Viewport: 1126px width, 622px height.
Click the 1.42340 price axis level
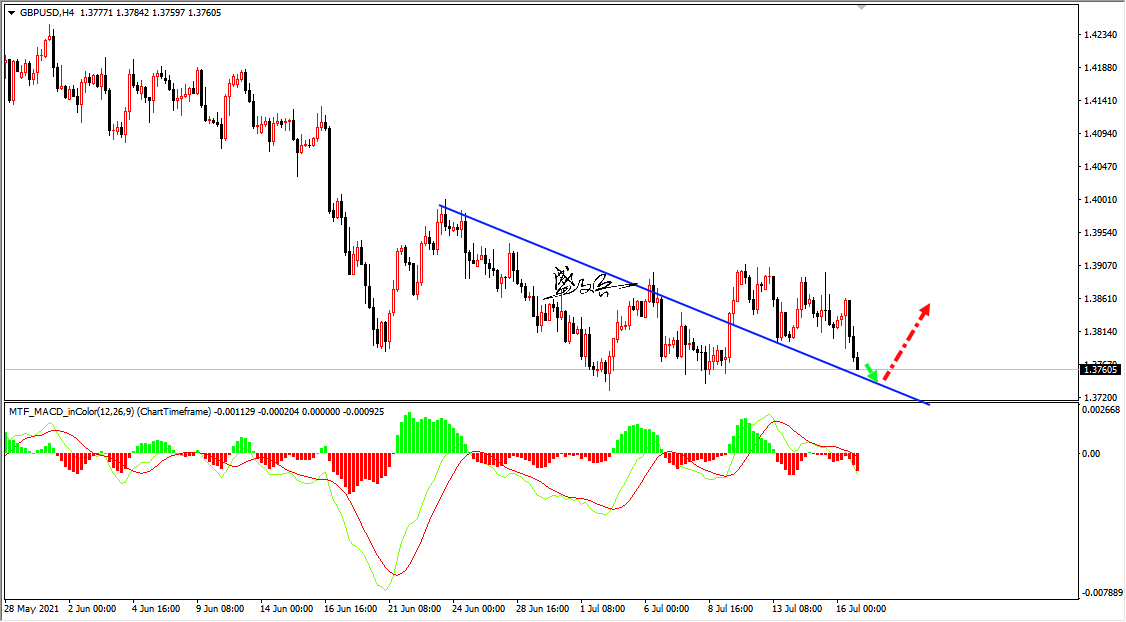(x=1102, y=34)
